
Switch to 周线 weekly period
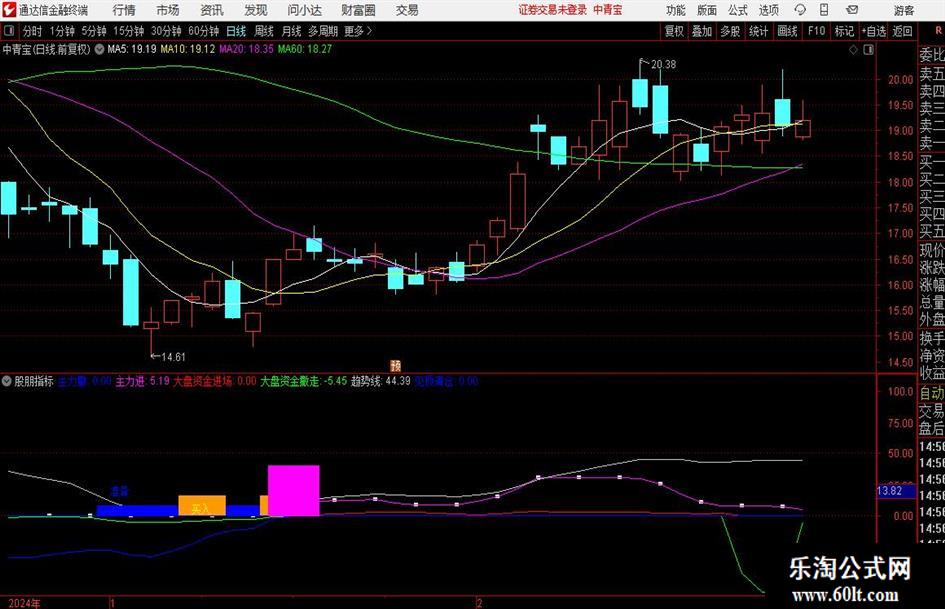264,31
